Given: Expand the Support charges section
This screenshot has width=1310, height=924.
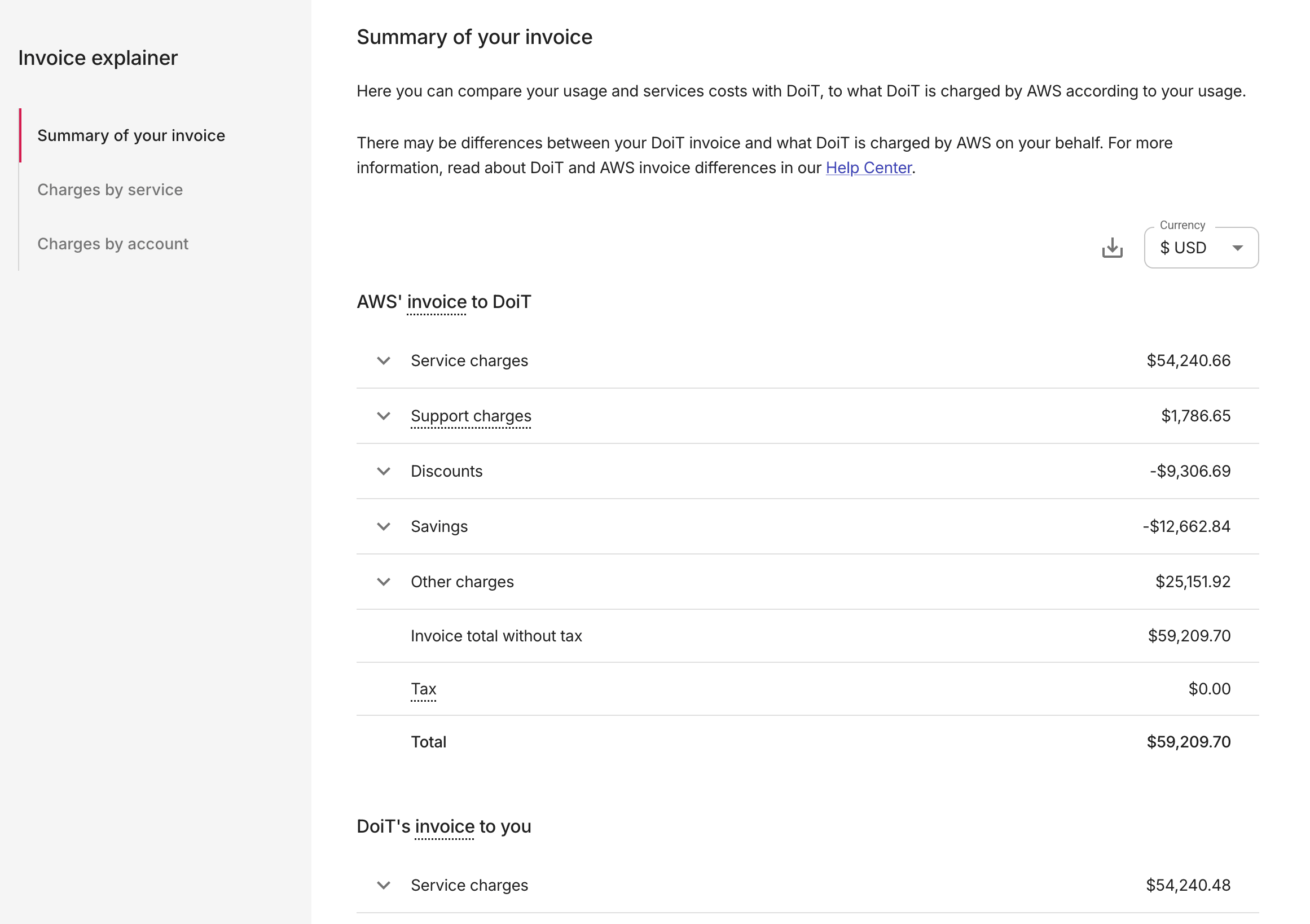Looking at the screenshot, I should pos(384,416).
